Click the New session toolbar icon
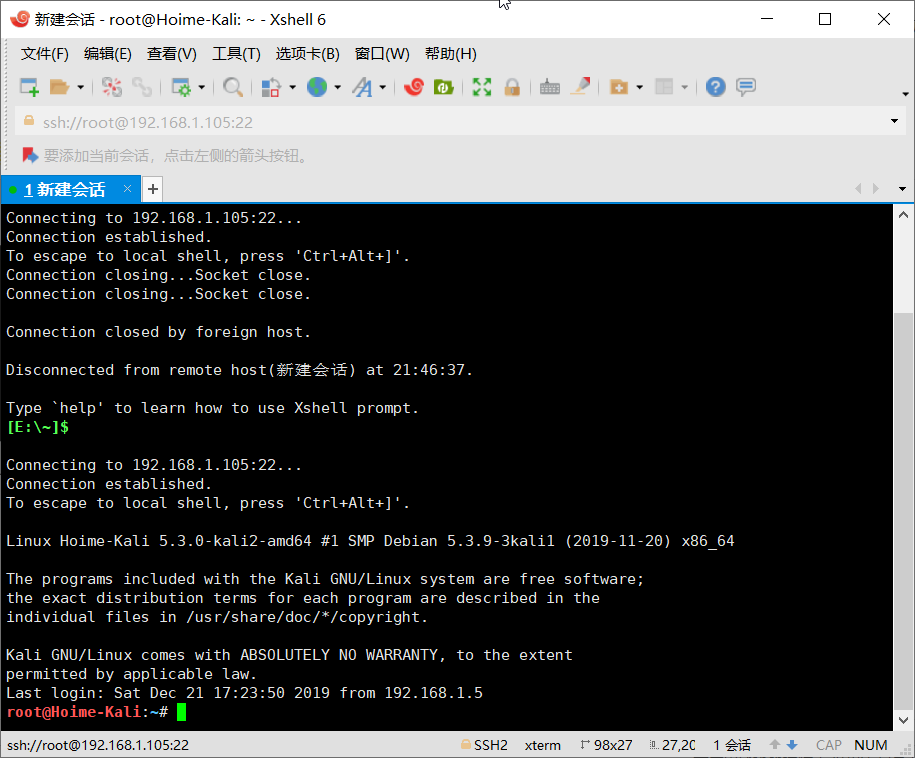Image resolution: width=915 pixels, height=758 pixels. tap(29, 88)
